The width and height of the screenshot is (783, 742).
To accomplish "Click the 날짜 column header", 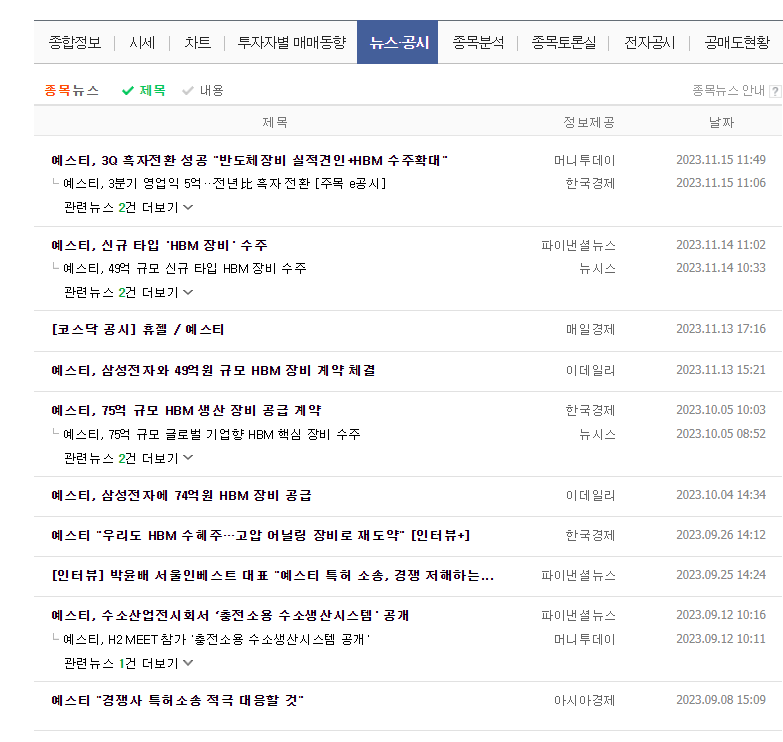I will point(721,122).
